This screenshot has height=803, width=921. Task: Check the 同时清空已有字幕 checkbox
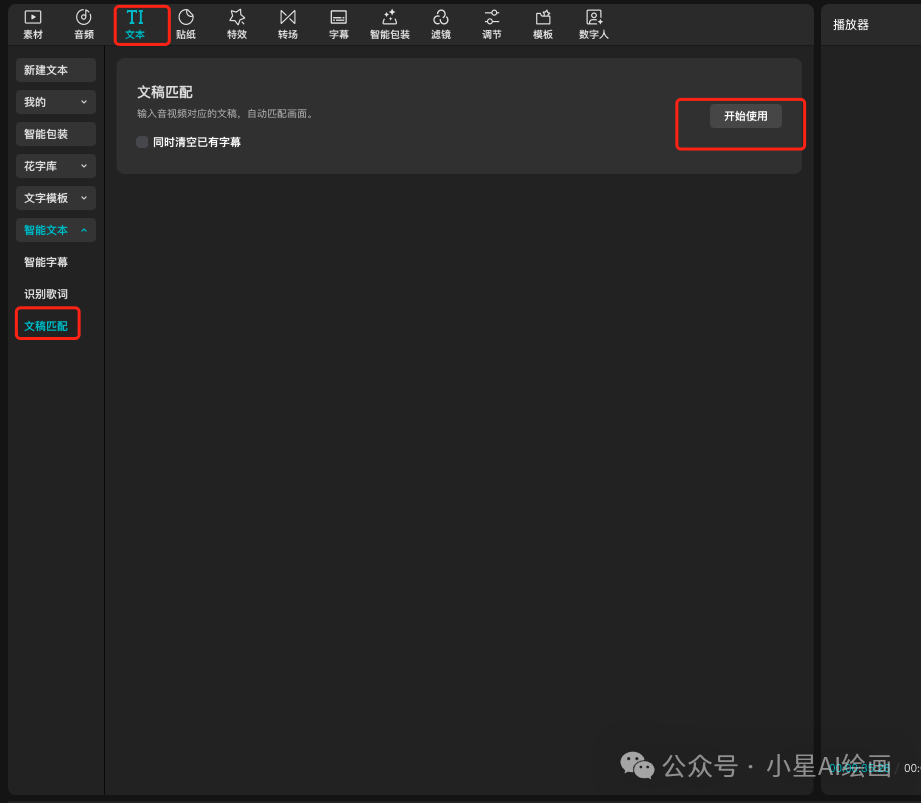click(x=142, y=142)
